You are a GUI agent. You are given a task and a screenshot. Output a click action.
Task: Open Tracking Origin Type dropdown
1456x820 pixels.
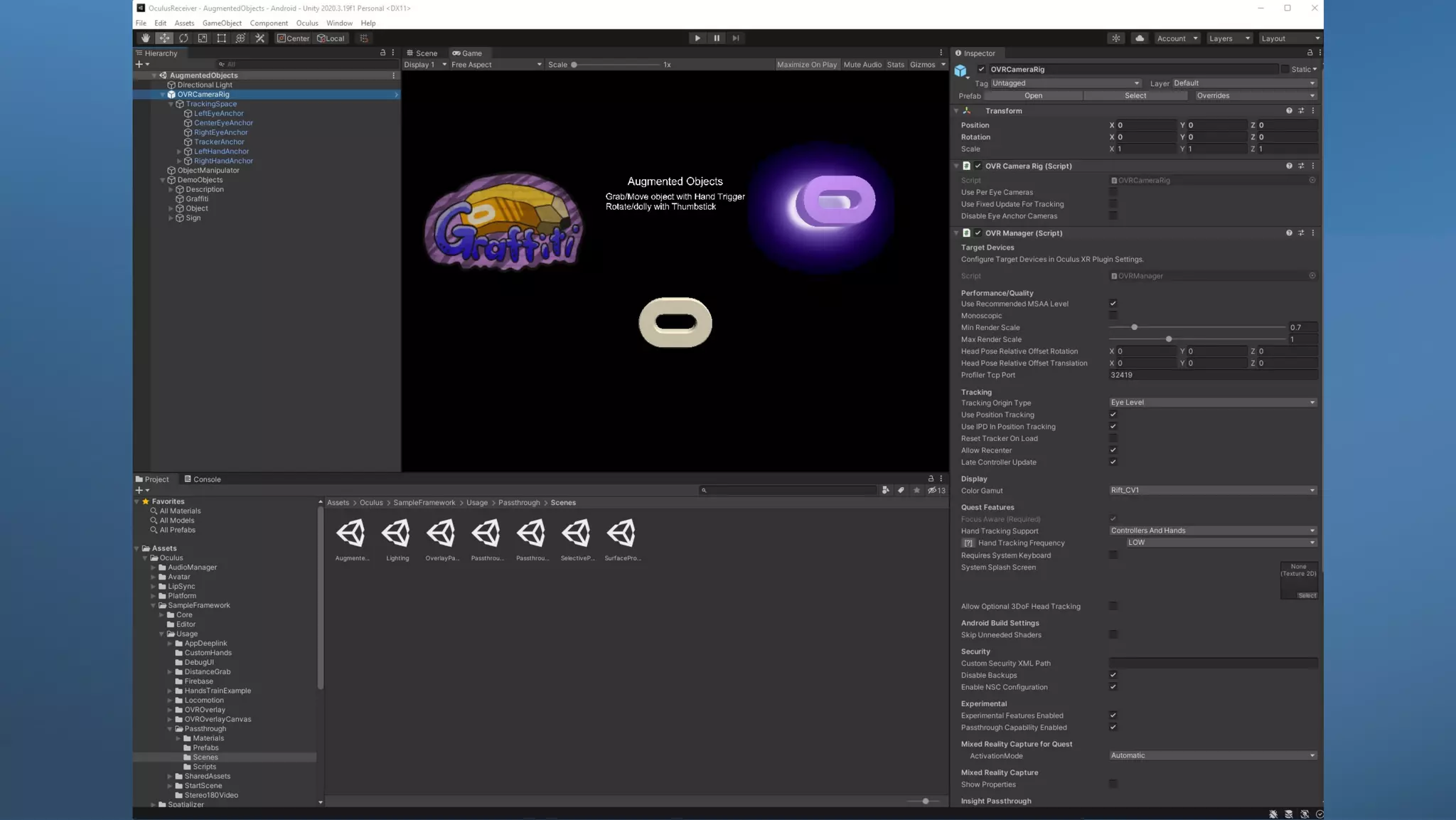(1212, 403)
